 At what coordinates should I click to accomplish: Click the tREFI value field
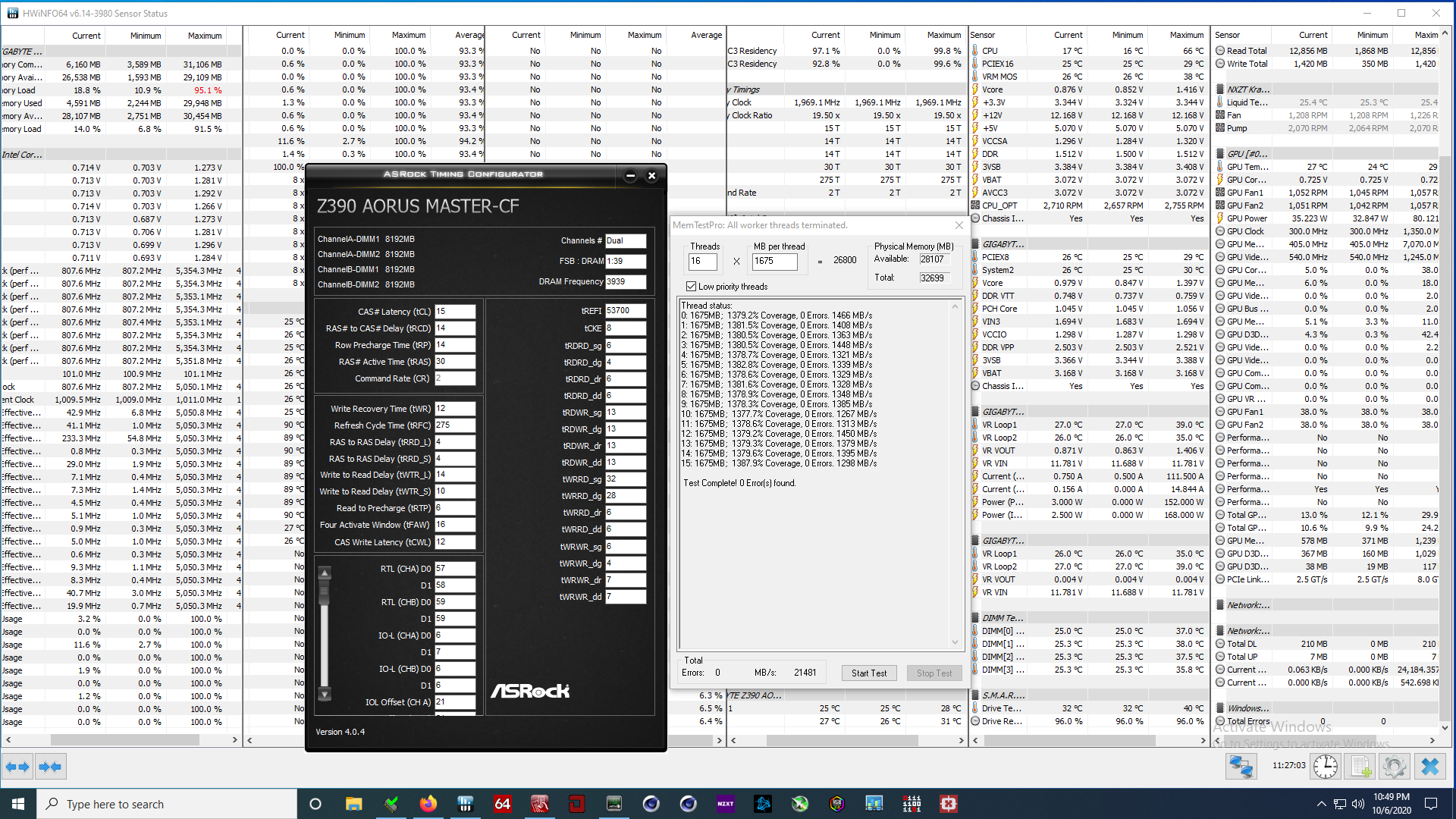click(x=626, y=311)
